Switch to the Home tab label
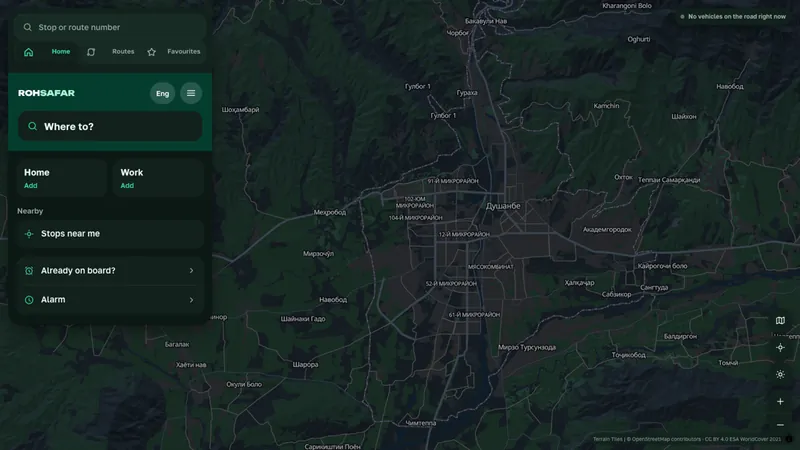 point(61,52)
